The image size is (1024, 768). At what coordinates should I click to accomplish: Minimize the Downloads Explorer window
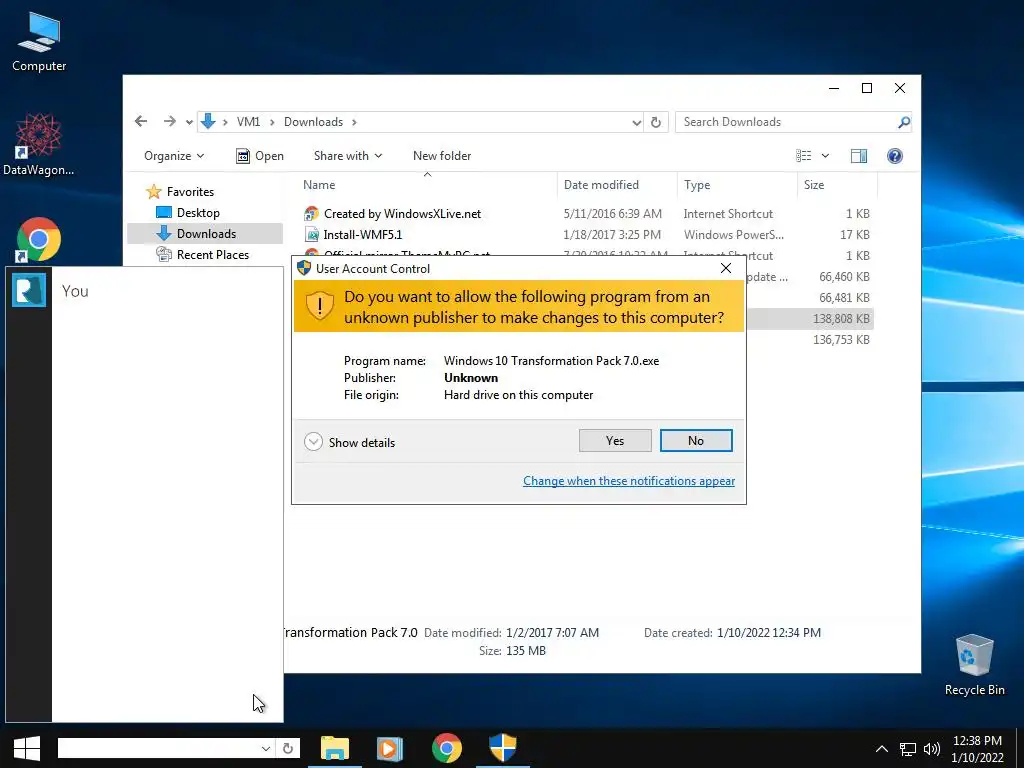click(x=834, y=88)
